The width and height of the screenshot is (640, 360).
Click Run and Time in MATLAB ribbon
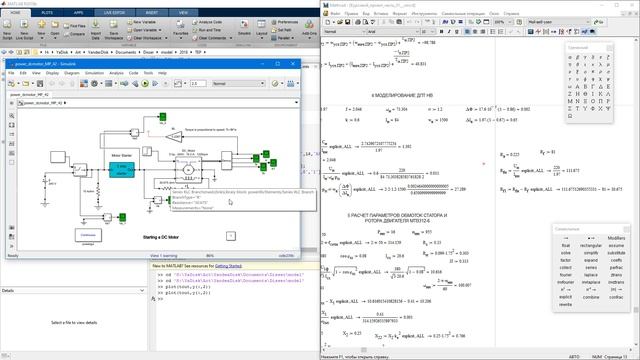(207, 30)
